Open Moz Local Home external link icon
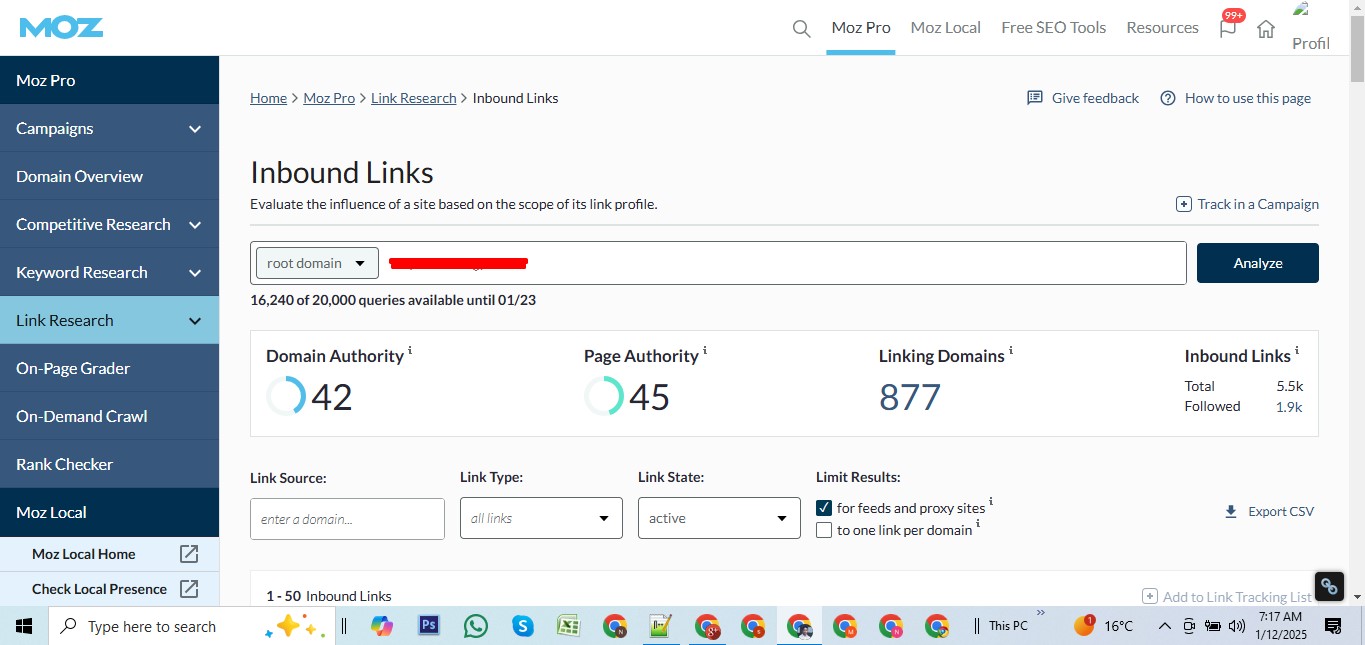 189,554
